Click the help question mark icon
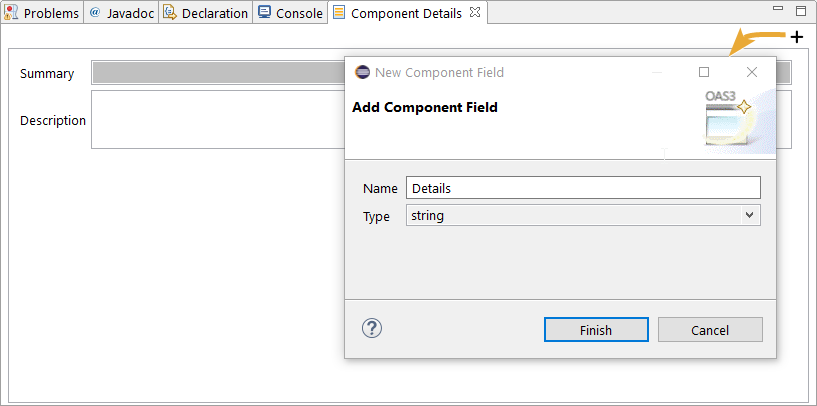The height and width of the screenshot is (406, 817). [372, 328]
